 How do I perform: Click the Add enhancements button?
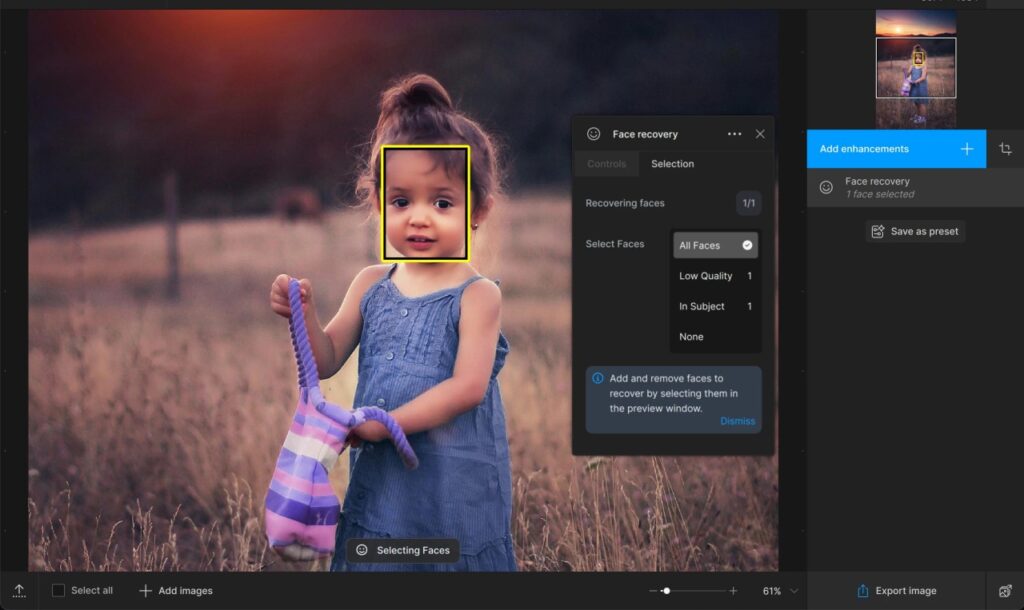tap(896, 149)
